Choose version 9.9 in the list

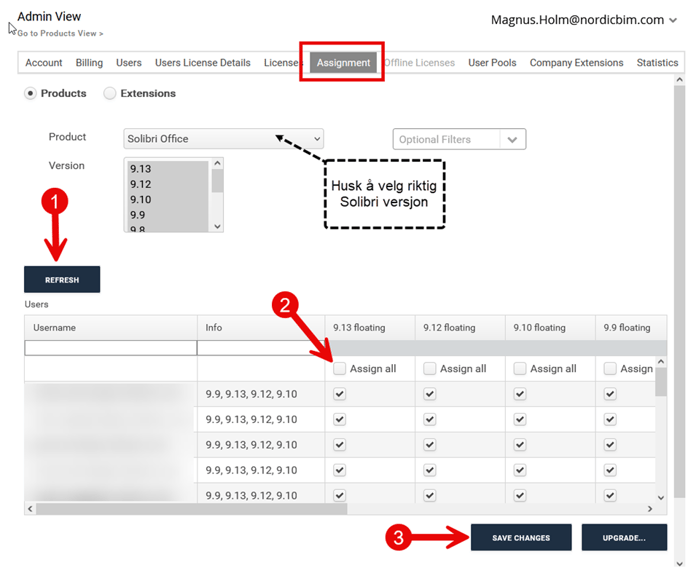click(167, 215)
